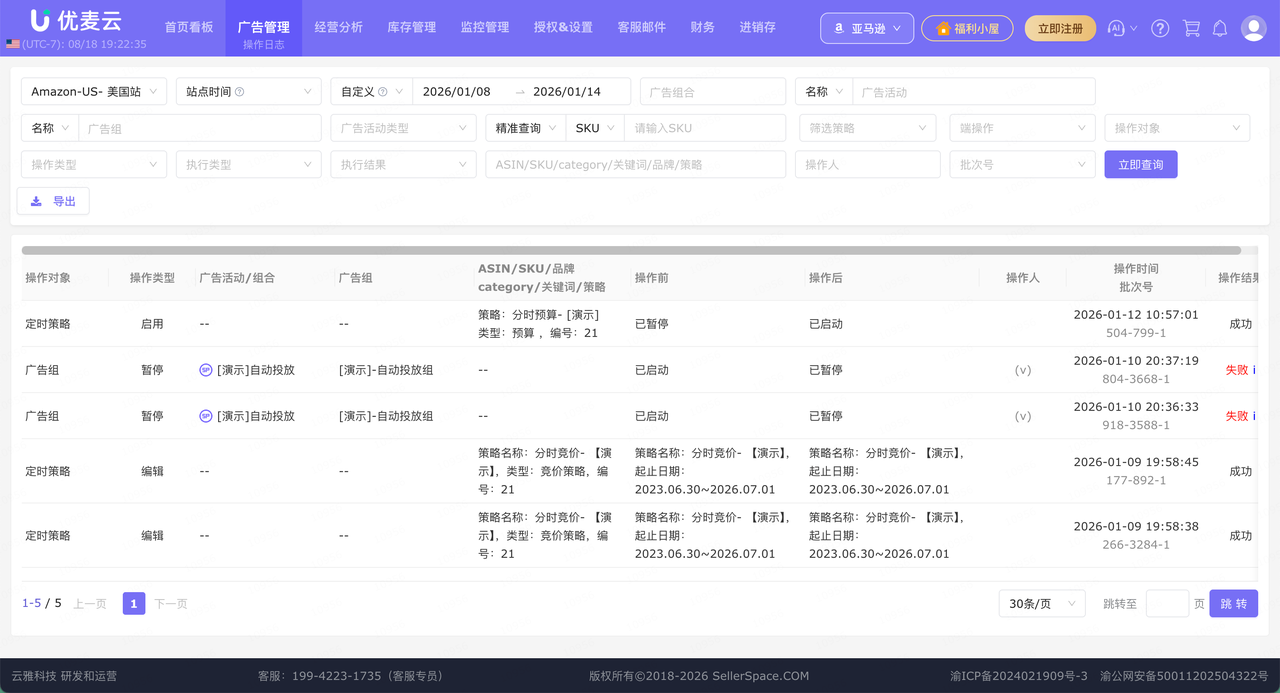Open the 操作对象 filter dropdown
Viewport: 1280px width, 693px height.
click(x=1177, y=128)
